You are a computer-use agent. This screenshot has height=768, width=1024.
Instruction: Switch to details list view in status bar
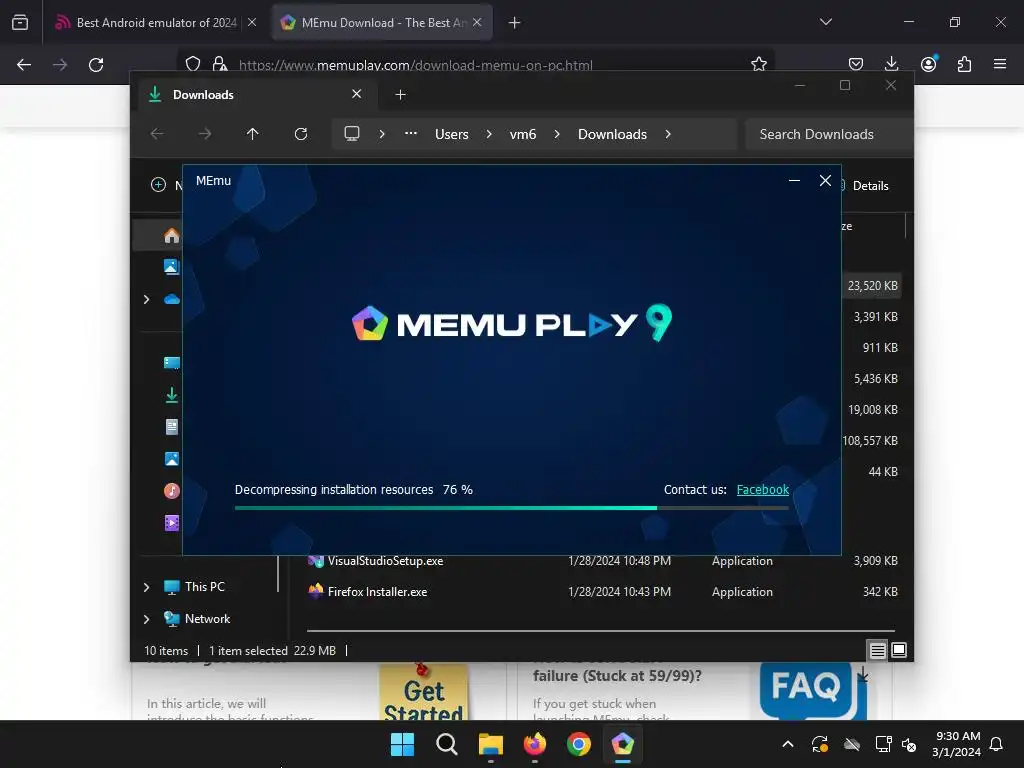tap(877, 650)
